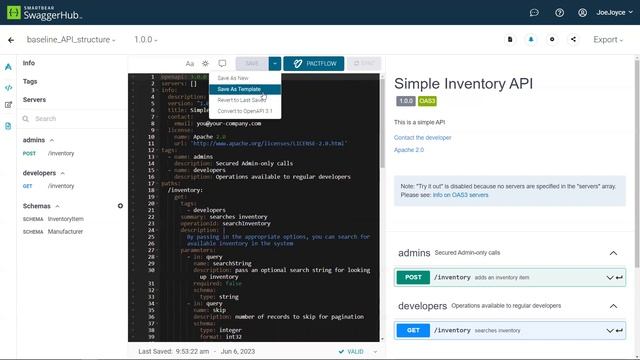The width and height of the screenshot is (640, 360).
Task: Expand GET /inventory operation in docs
Action: coord(609,331)
